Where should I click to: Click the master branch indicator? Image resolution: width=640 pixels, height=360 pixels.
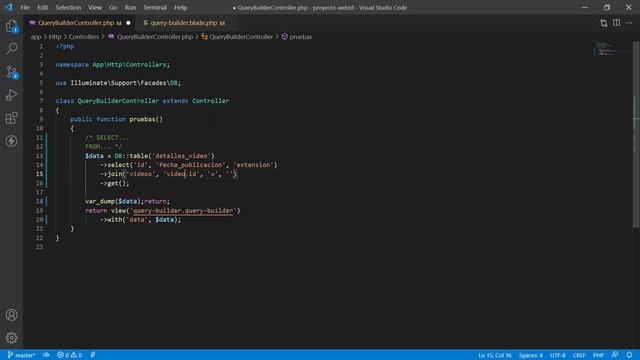tap(22, 355)
